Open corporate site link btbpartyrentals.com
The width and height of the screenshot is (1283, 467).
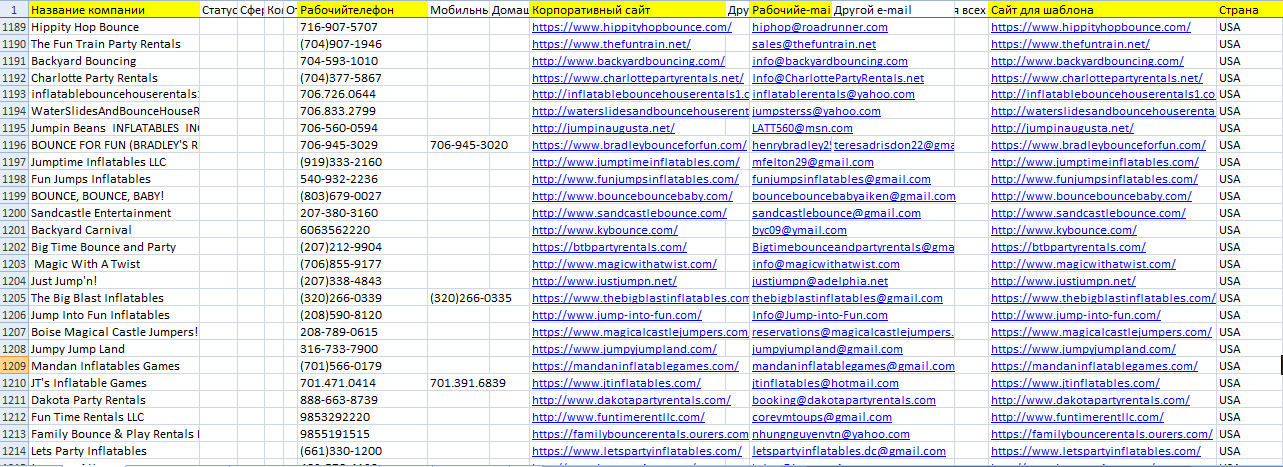pyautogui.click(x=609, y=247)
